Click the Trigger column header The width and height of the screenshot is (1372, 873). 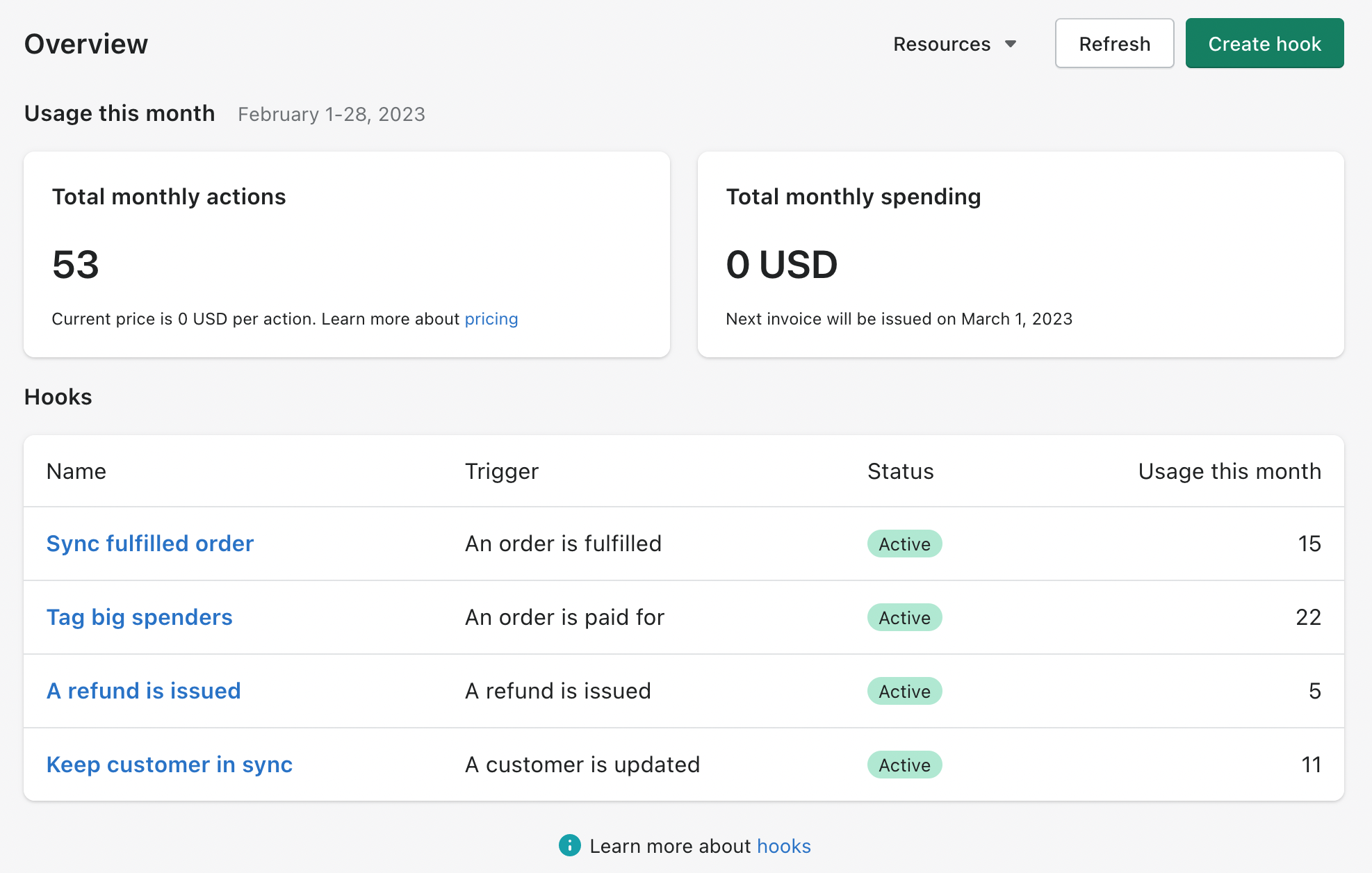501,471
